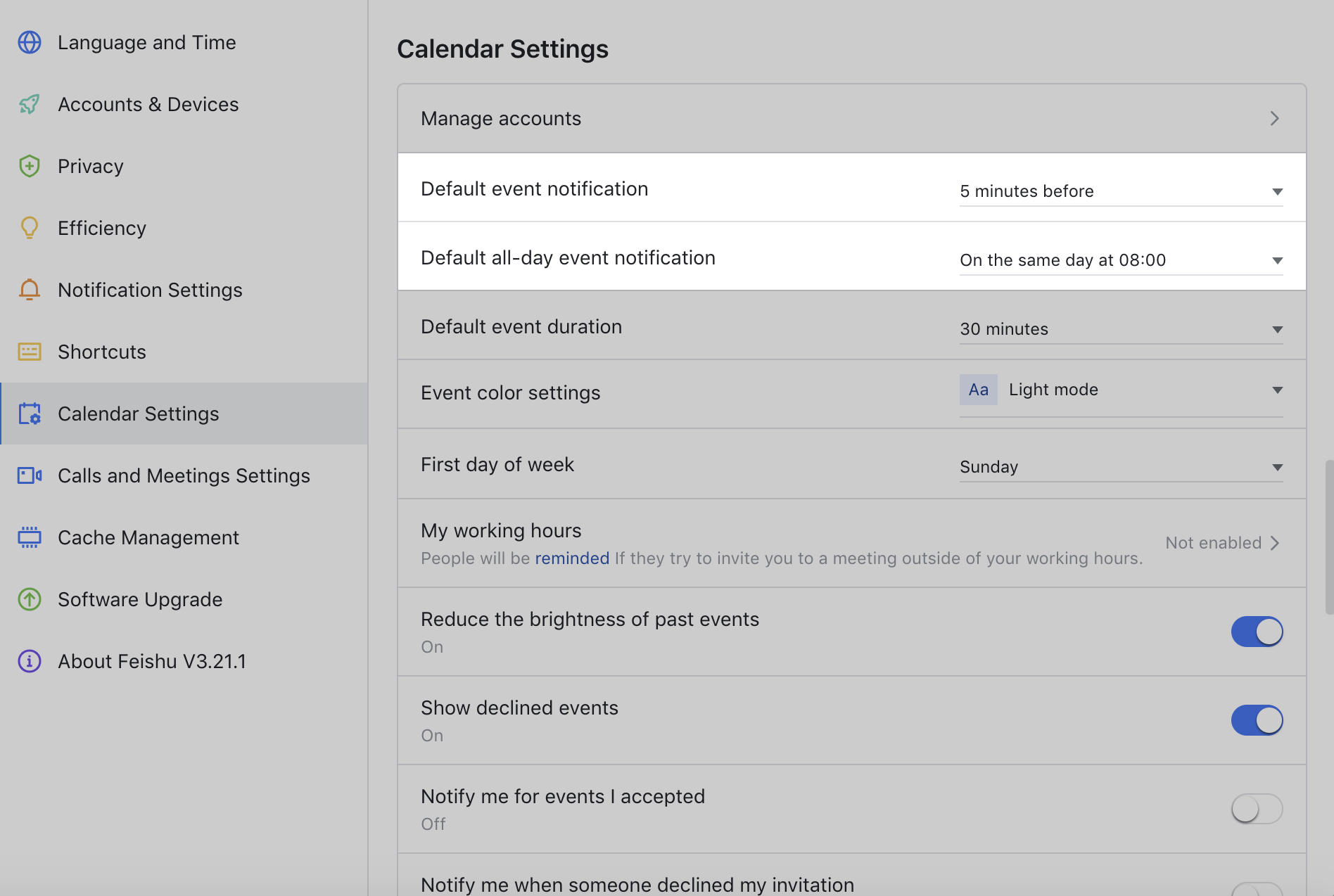Click the lightbulb icon for Efficiency

tap(29, 228)
